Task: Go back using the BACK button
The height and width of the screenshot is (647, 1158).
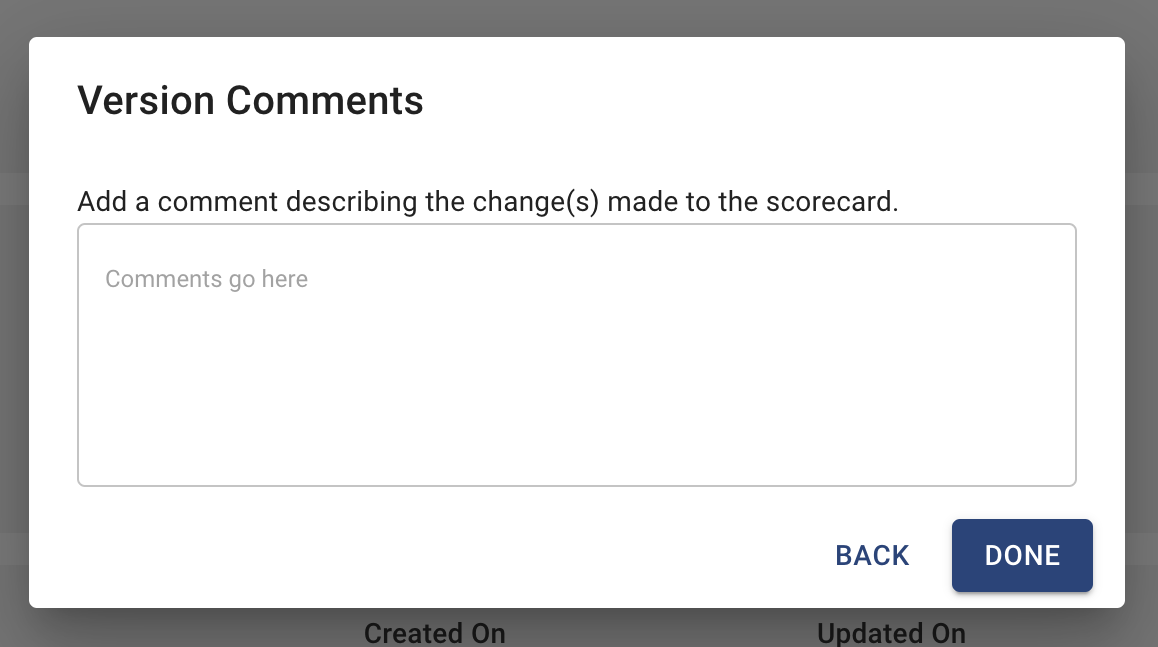Action: click(872, 555)
